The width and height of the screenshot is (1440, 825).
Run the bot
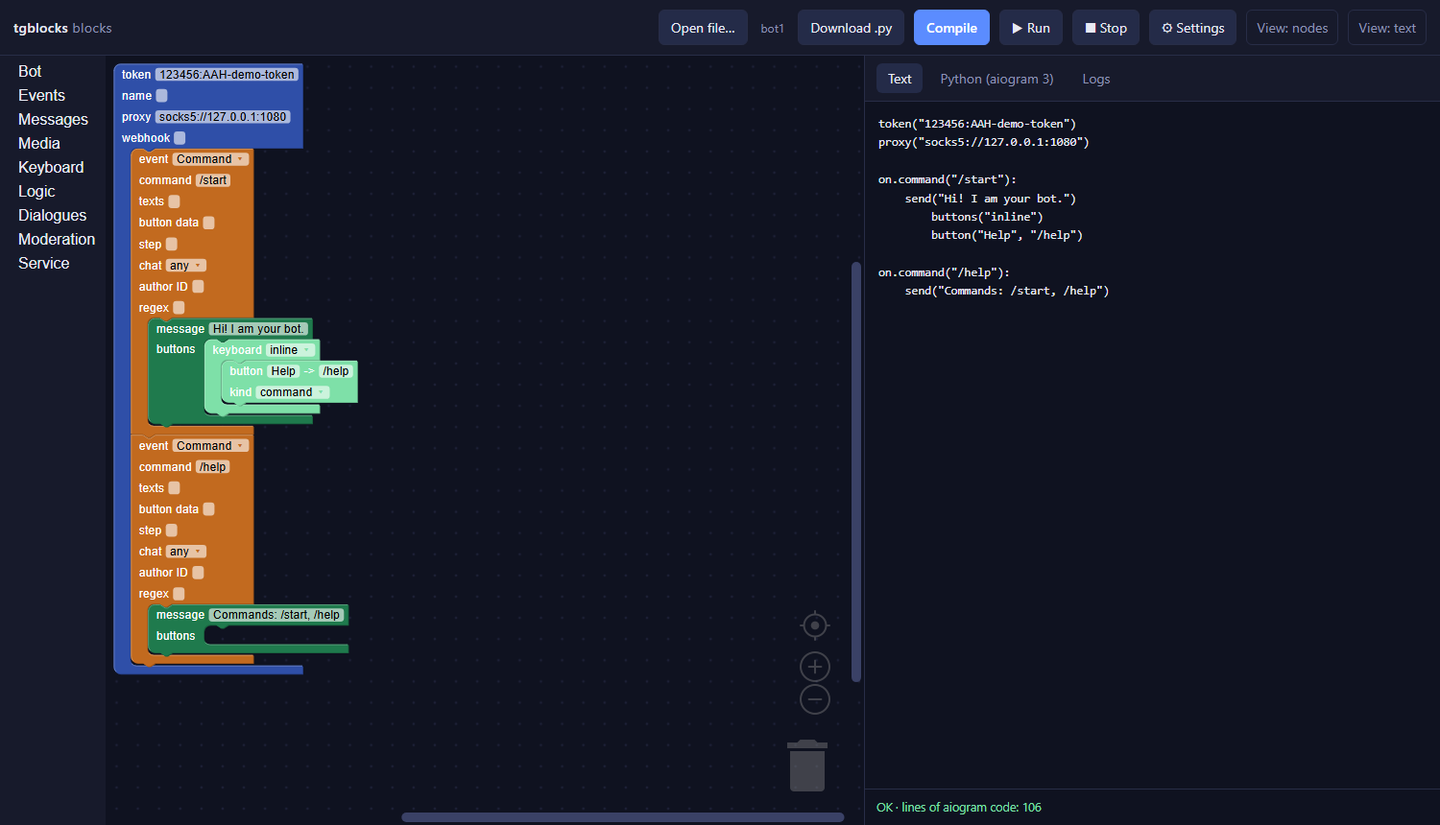1030,28
